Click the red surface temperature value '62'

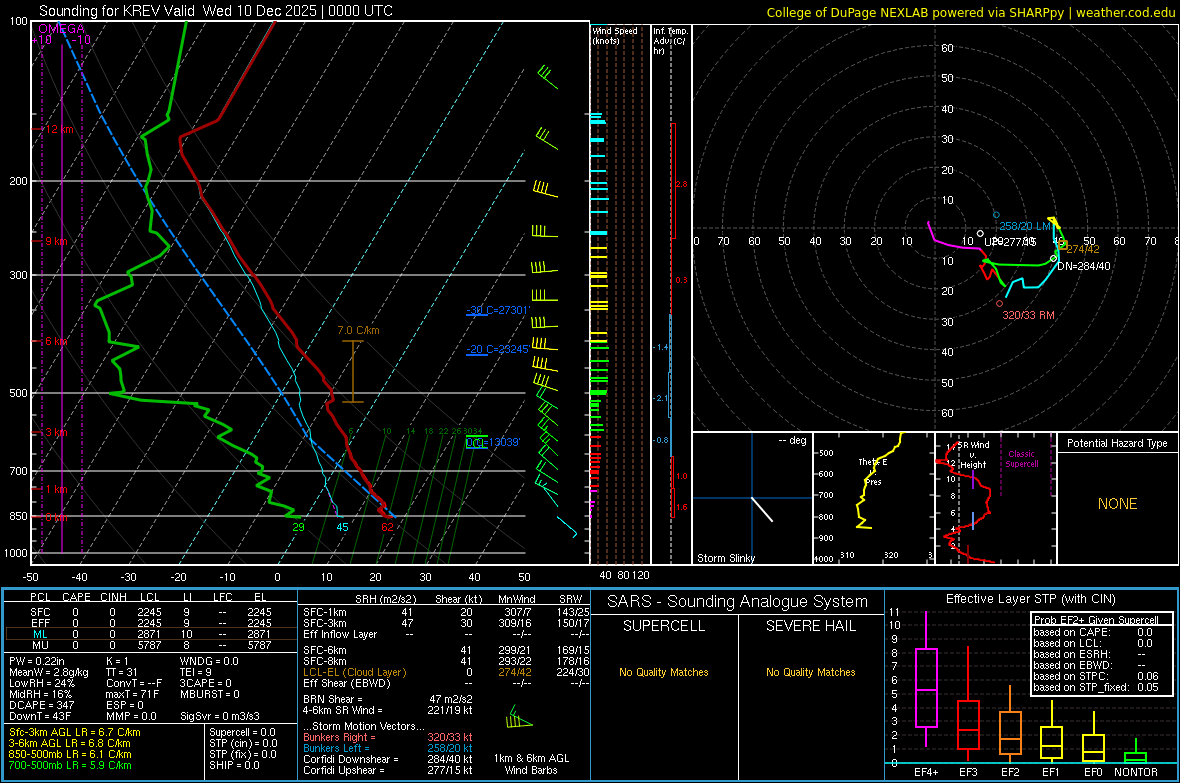[387, 527]
